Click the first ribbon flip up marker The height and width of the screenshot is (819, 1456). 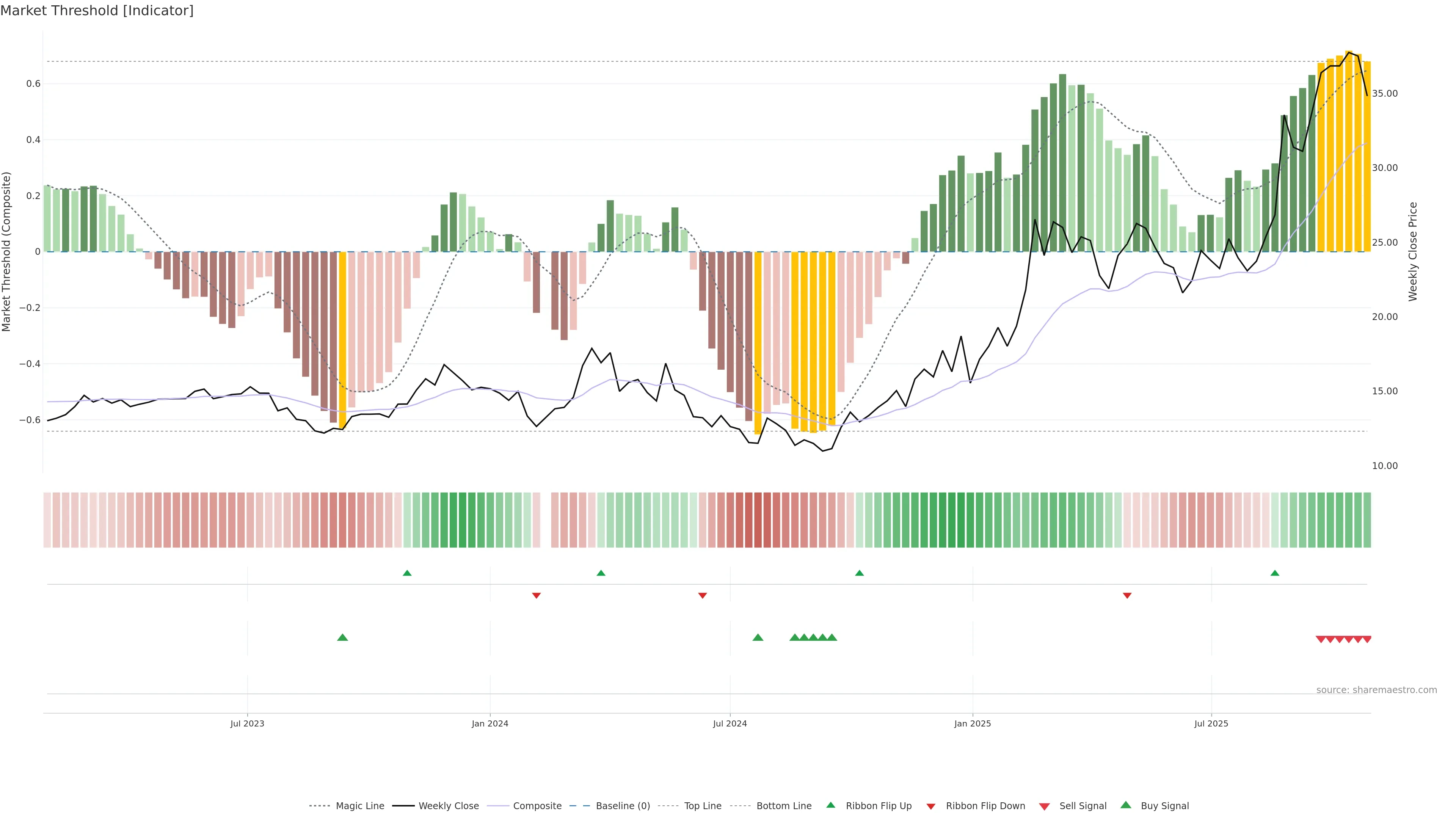point(407,573)
